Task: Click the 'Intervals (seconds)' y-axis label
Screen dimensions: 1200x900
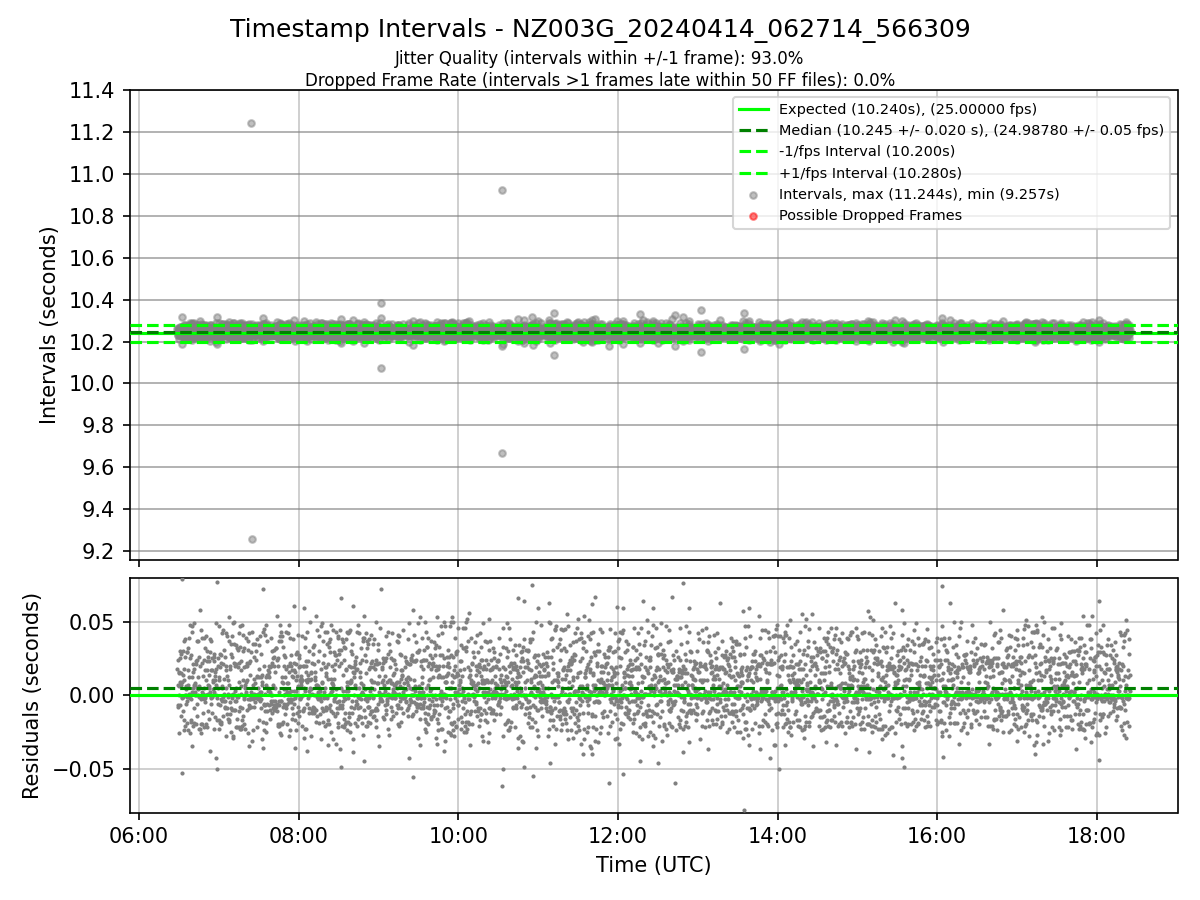Action: click(49, 325)
